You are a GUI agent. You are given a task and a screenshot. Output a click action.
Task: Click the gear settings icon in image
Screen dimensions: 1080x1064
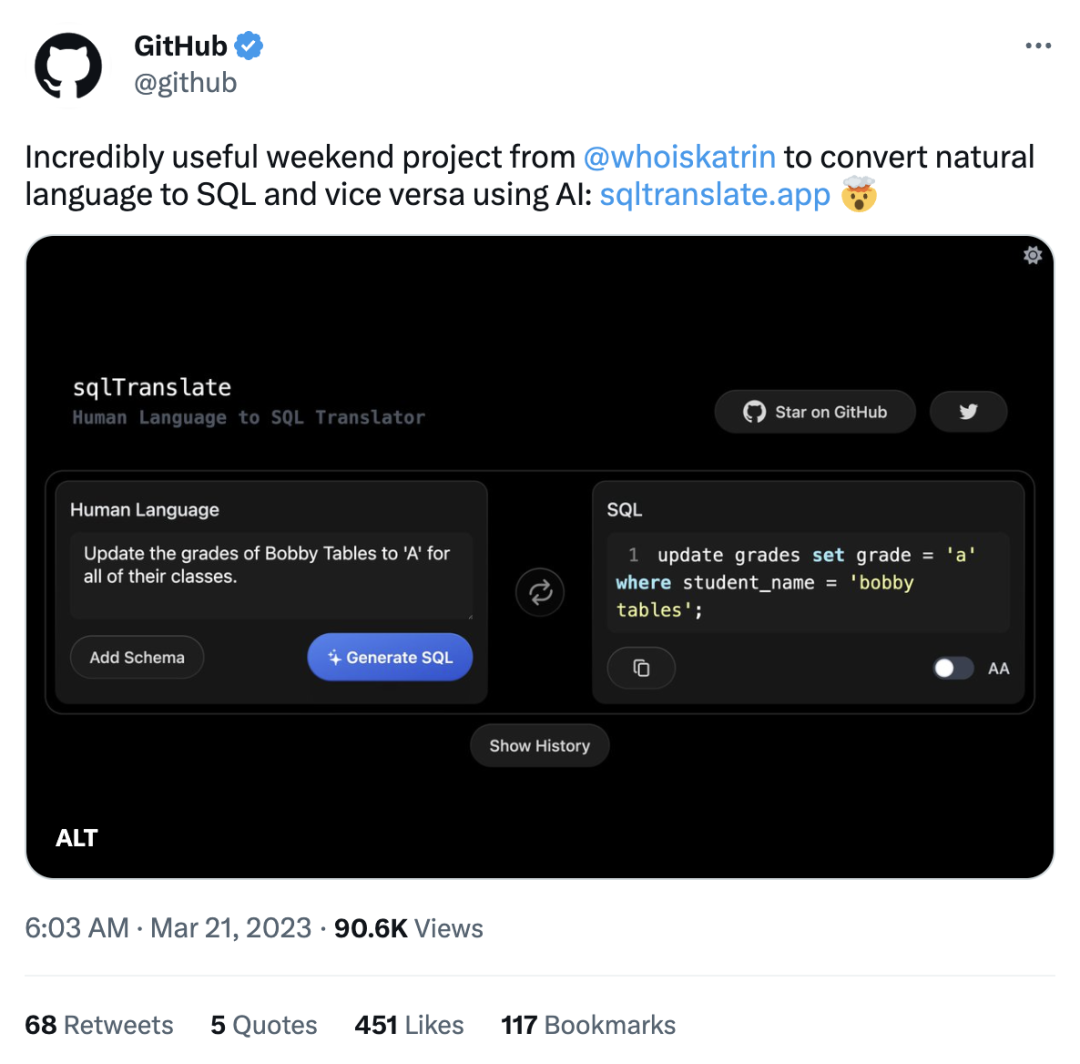coord(1032,256)
